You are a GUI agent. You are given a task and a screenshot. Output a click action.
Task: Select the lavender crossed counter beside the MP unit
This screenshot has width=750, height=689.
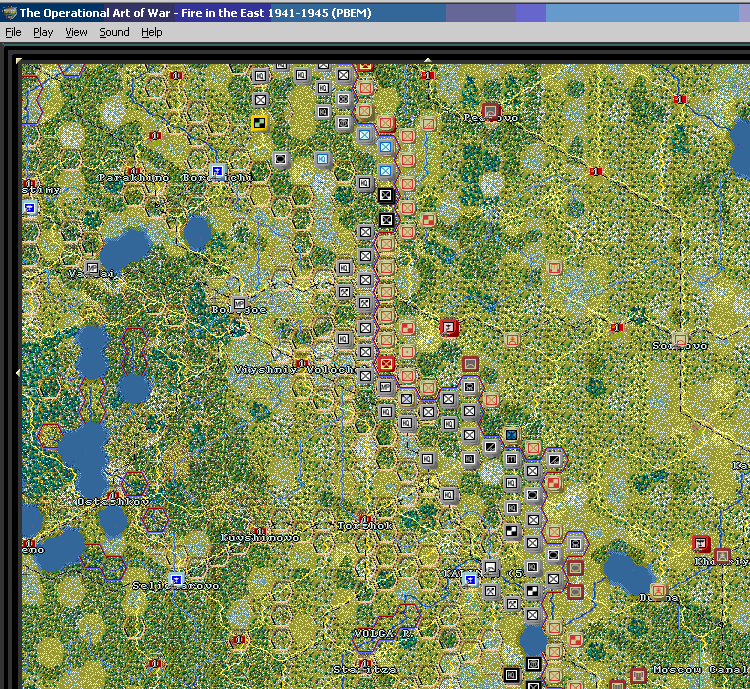[407, 399]
